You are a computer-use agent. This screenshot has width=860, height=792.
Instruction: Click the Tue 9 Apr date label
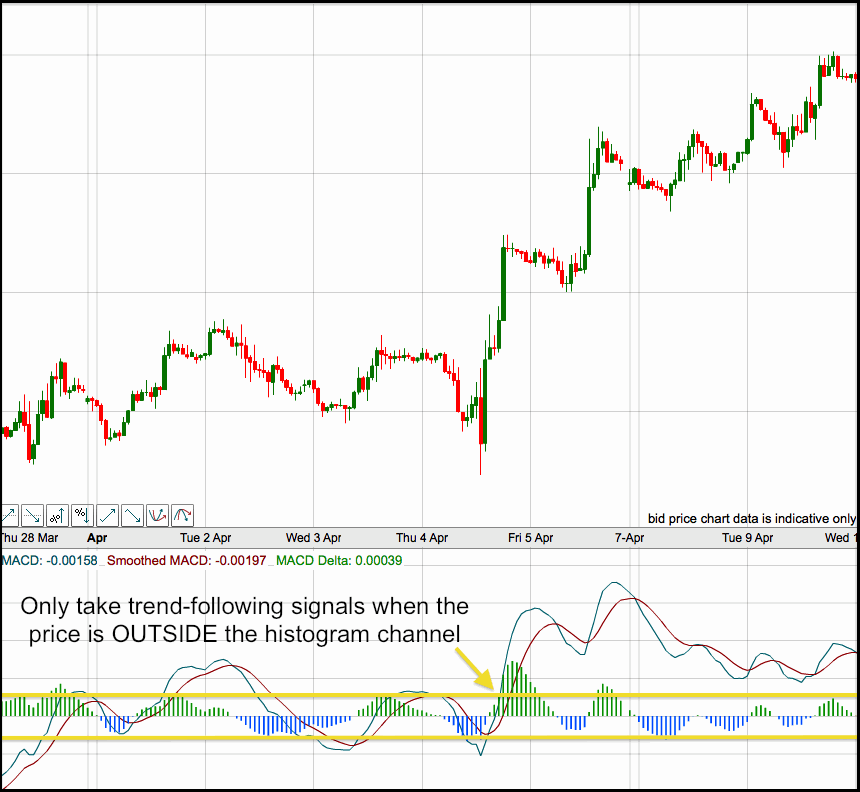click(747, 538)
